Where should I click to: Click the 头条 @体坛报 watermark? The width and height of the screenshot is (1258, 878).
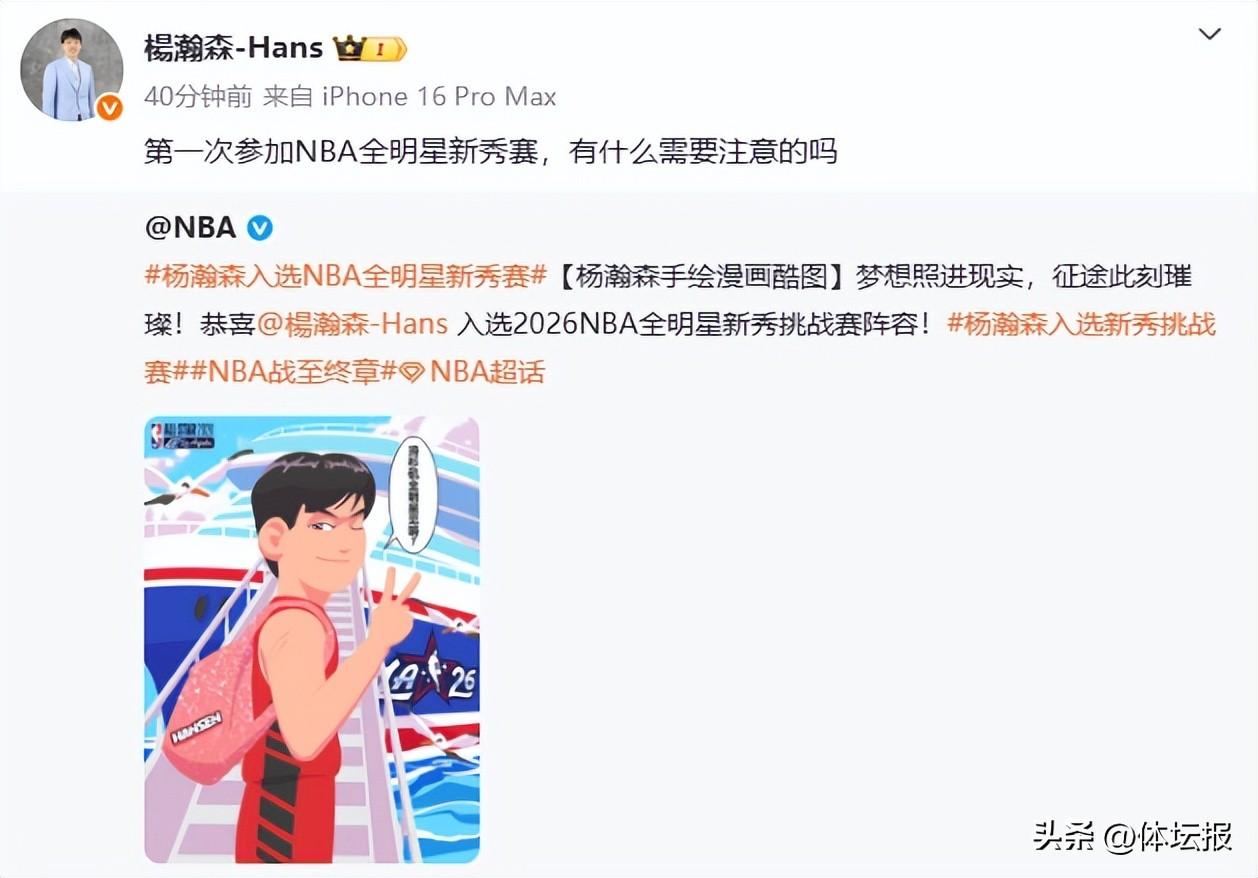click(x=1132, y=836)
